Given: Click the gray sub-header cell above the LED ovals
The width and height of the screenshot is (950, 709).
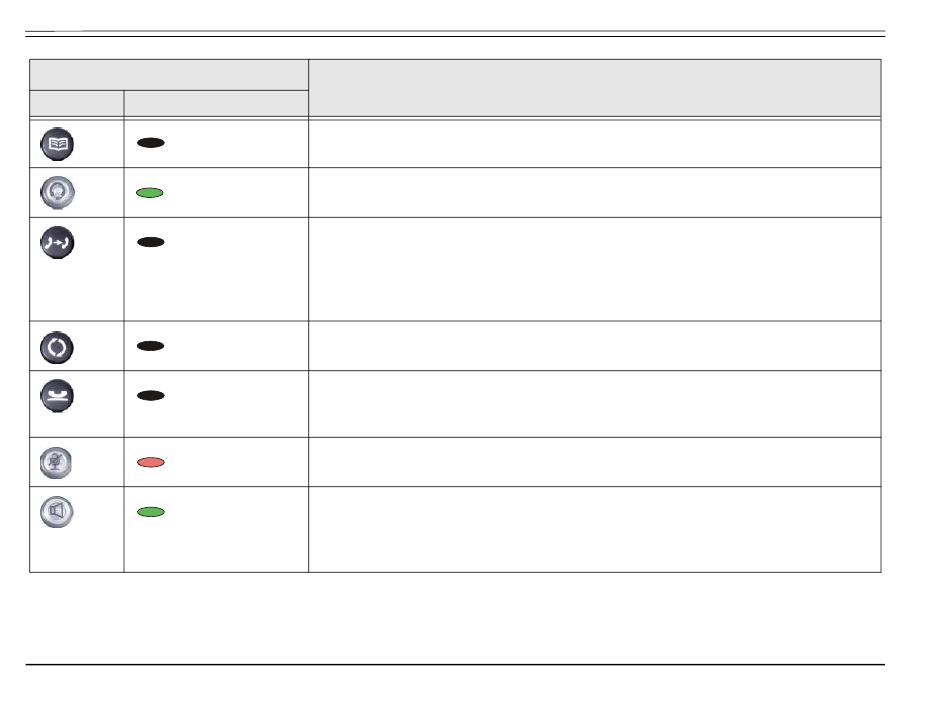Looking at the screenshot, I should (x=216, y=103).
